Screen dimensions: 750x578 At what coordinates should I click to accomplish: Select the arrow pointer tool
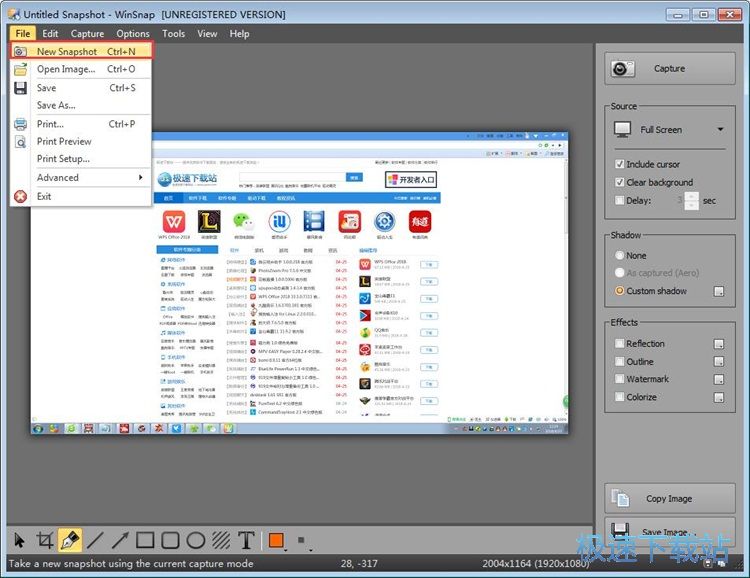coord(19,541)
